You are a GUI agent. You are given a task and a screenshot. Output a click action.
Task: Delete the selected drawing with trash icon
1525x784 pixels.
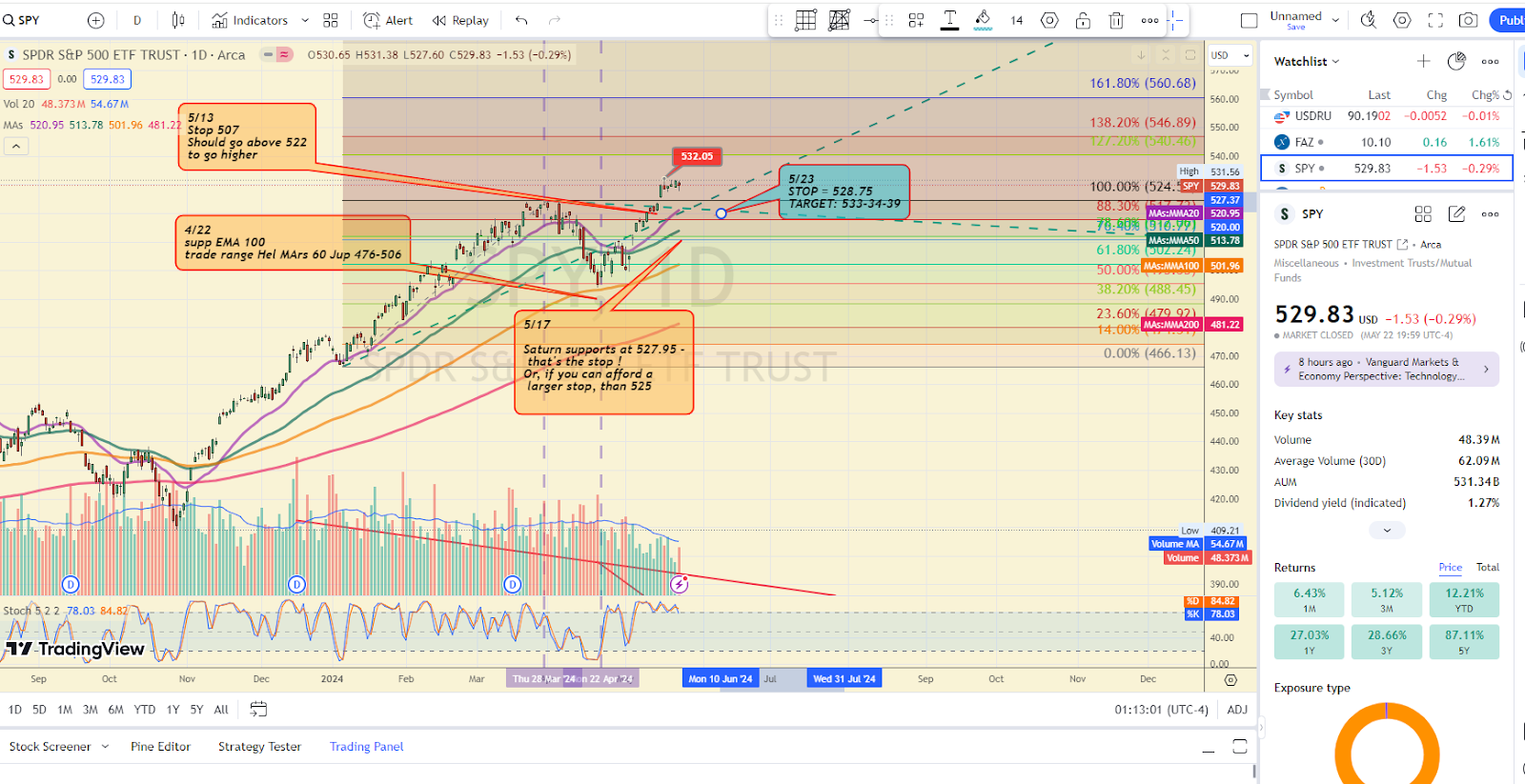point(1116,20)
